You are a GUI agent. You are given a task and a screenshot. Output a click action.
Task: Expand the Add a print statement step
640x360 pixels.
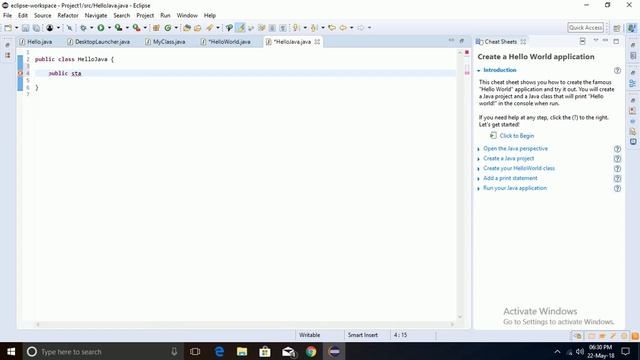tap(479, 179)
